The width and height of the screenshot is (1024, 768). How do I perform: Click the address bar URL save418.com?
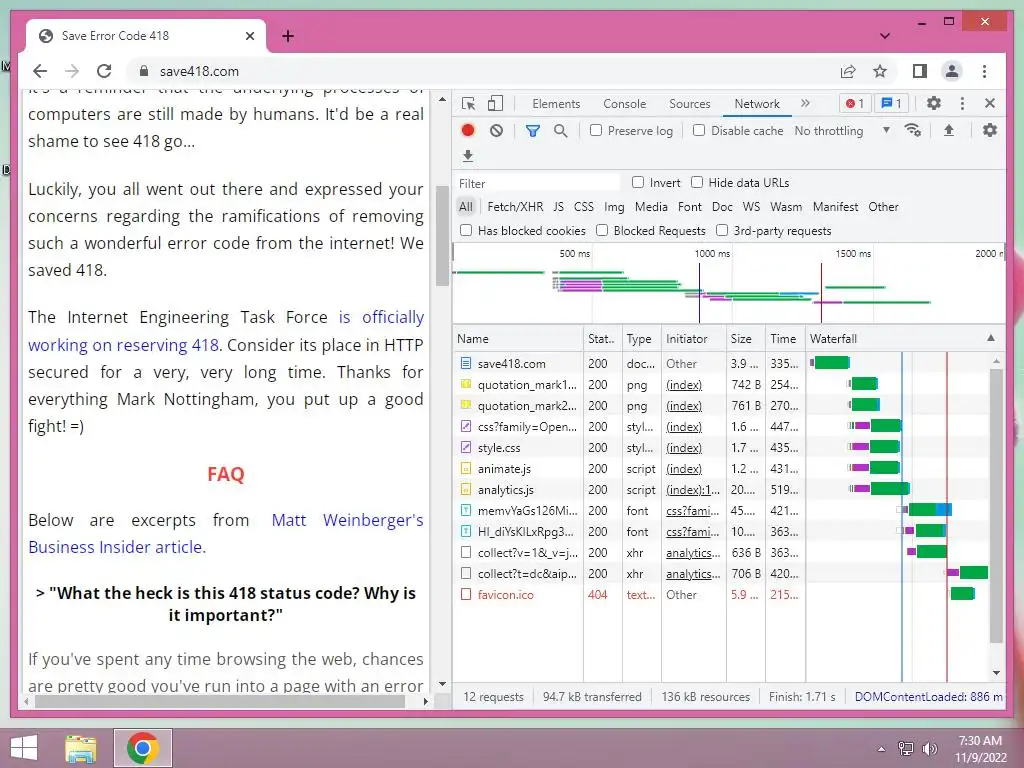pos(199,71)
